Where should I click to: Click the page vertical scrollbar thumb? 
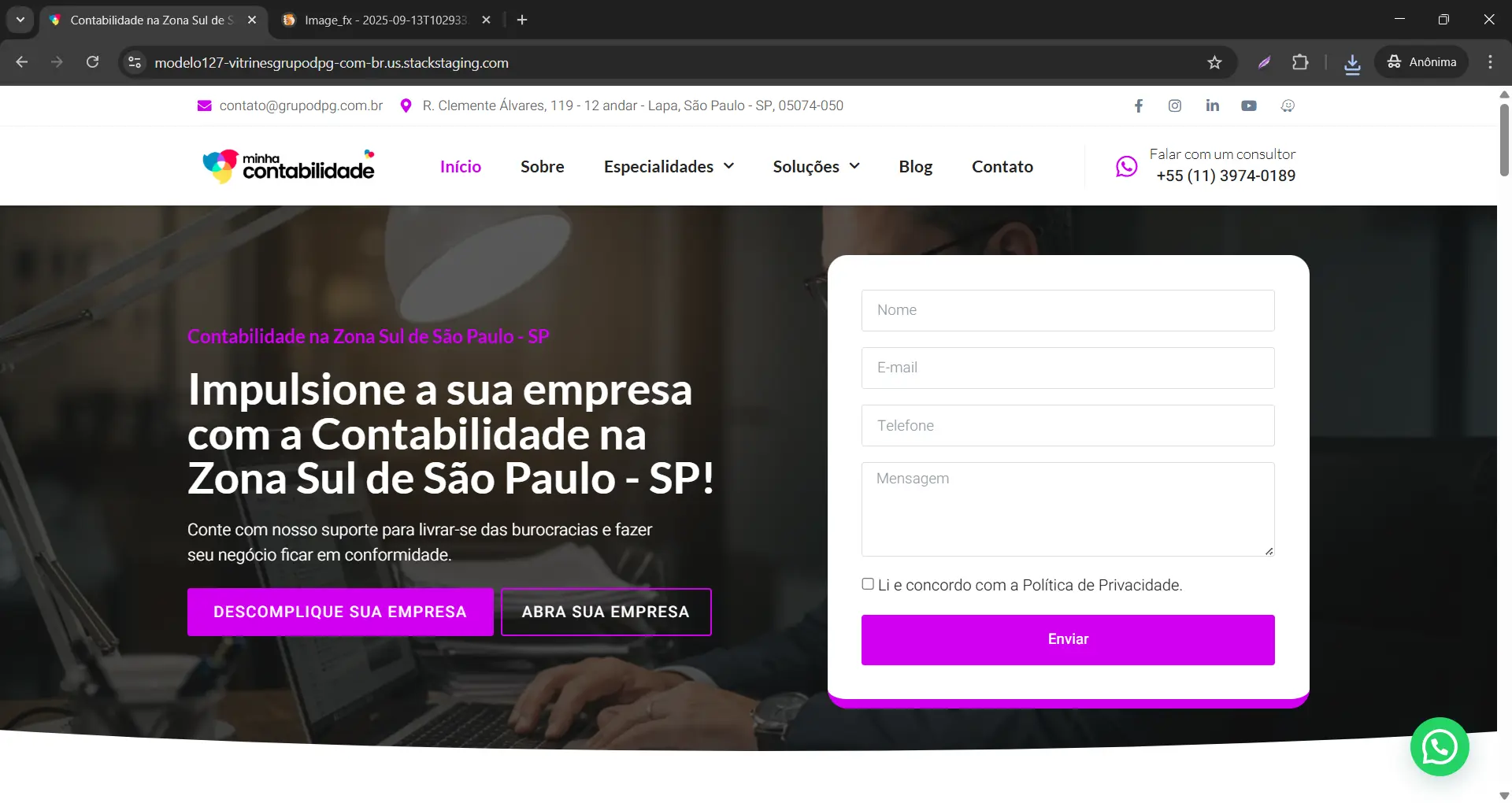(1504, 139)
